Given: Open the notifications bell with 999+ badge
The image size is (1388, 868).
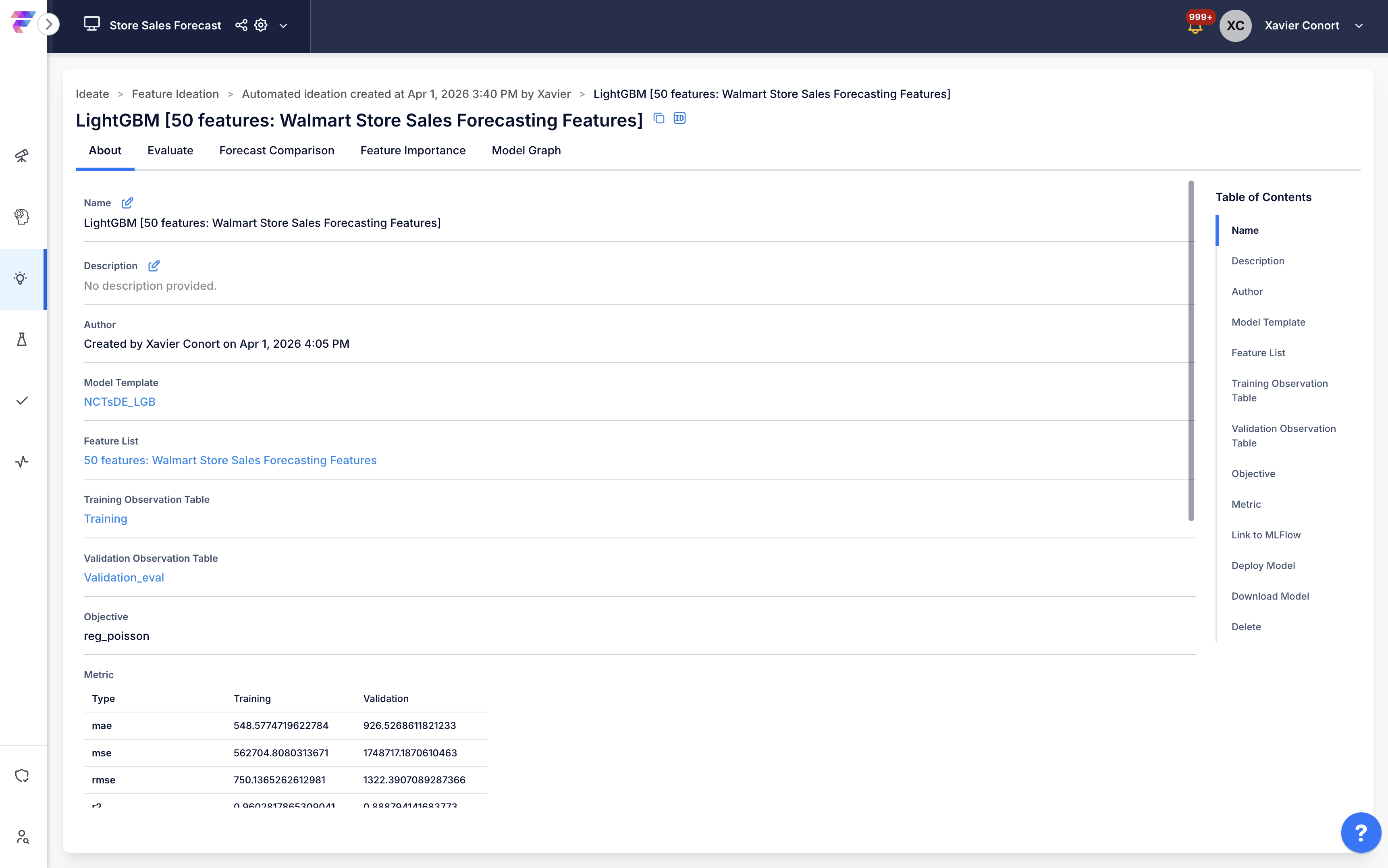Looking at the screenshot, I should click(x=1195, y=27).
